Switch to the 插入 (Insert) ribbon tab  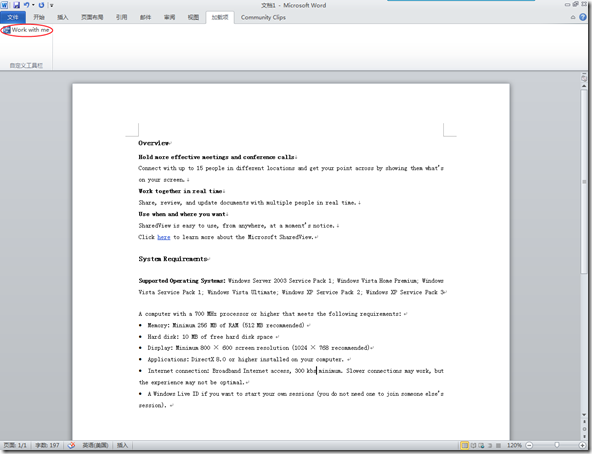click(x=62, y=17)
